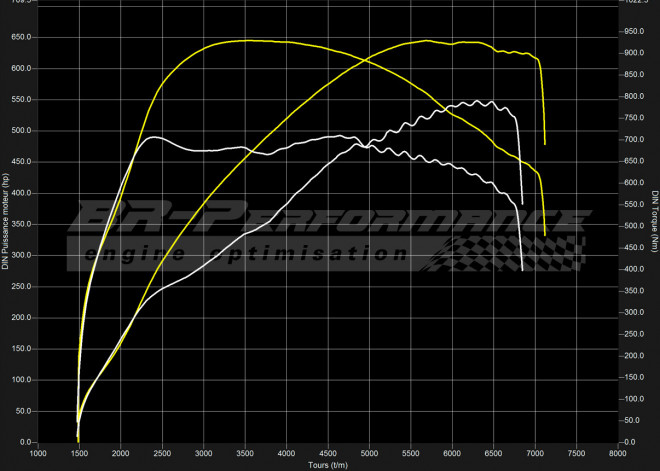Click the 650.0 label on the left axis
660x471 pixels.
[21, 38]
